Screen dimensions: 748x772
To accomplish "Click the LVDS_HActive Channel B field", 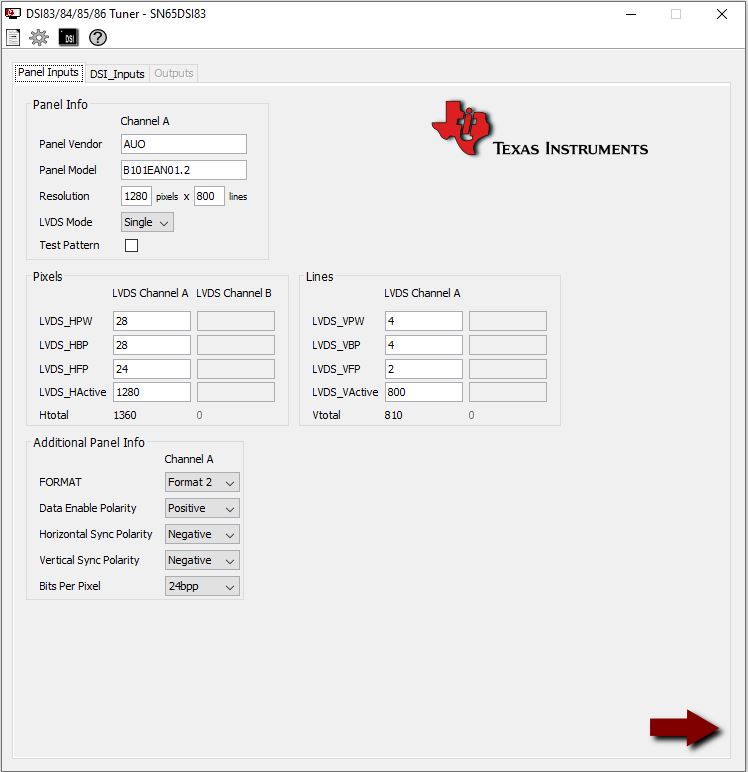I will click(x=236, y=392).
